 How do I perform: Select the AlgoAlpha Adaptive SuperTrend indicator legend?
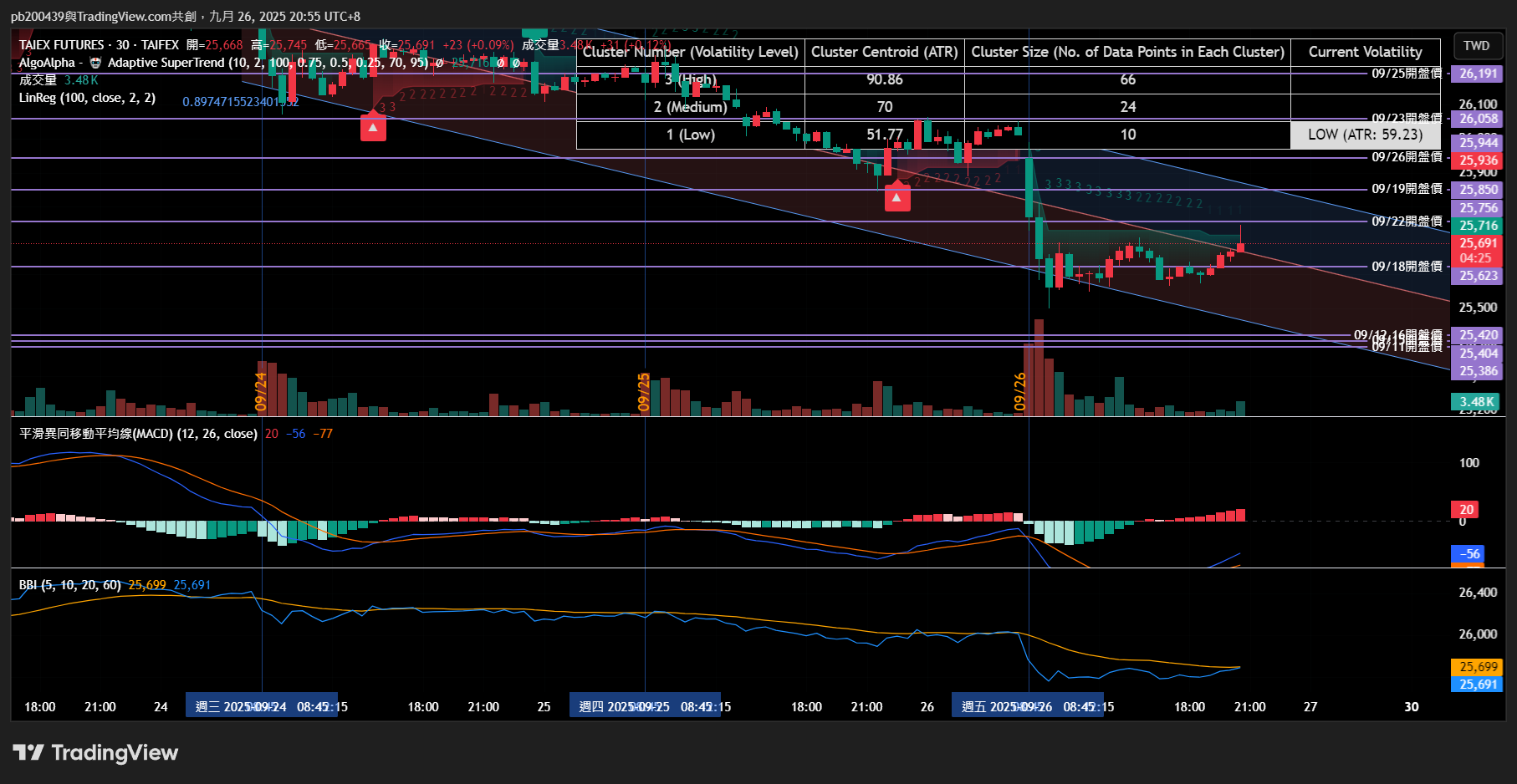(223, 63)
